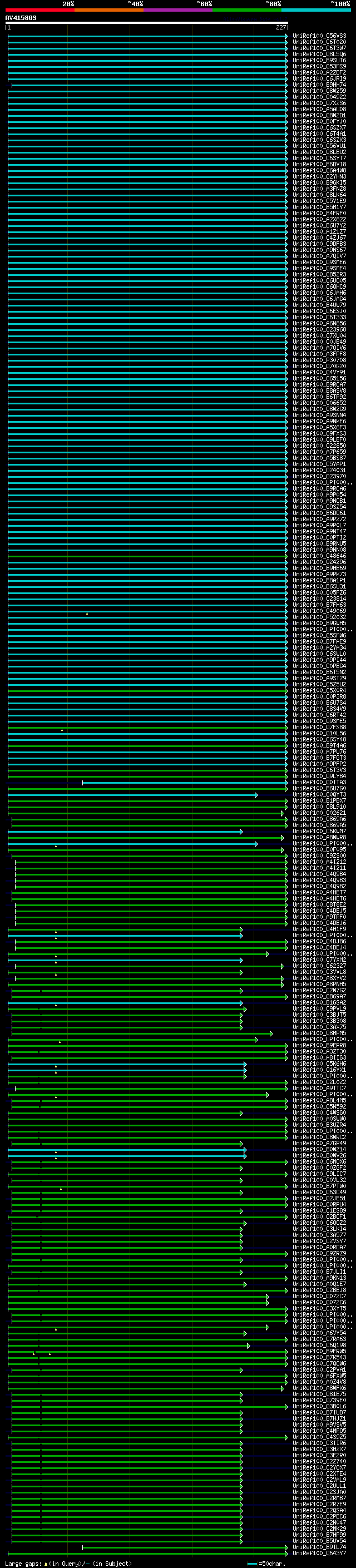Select UniRef100_O48646 label
This screenshot has height=1568, width=356.
[319, 556]
